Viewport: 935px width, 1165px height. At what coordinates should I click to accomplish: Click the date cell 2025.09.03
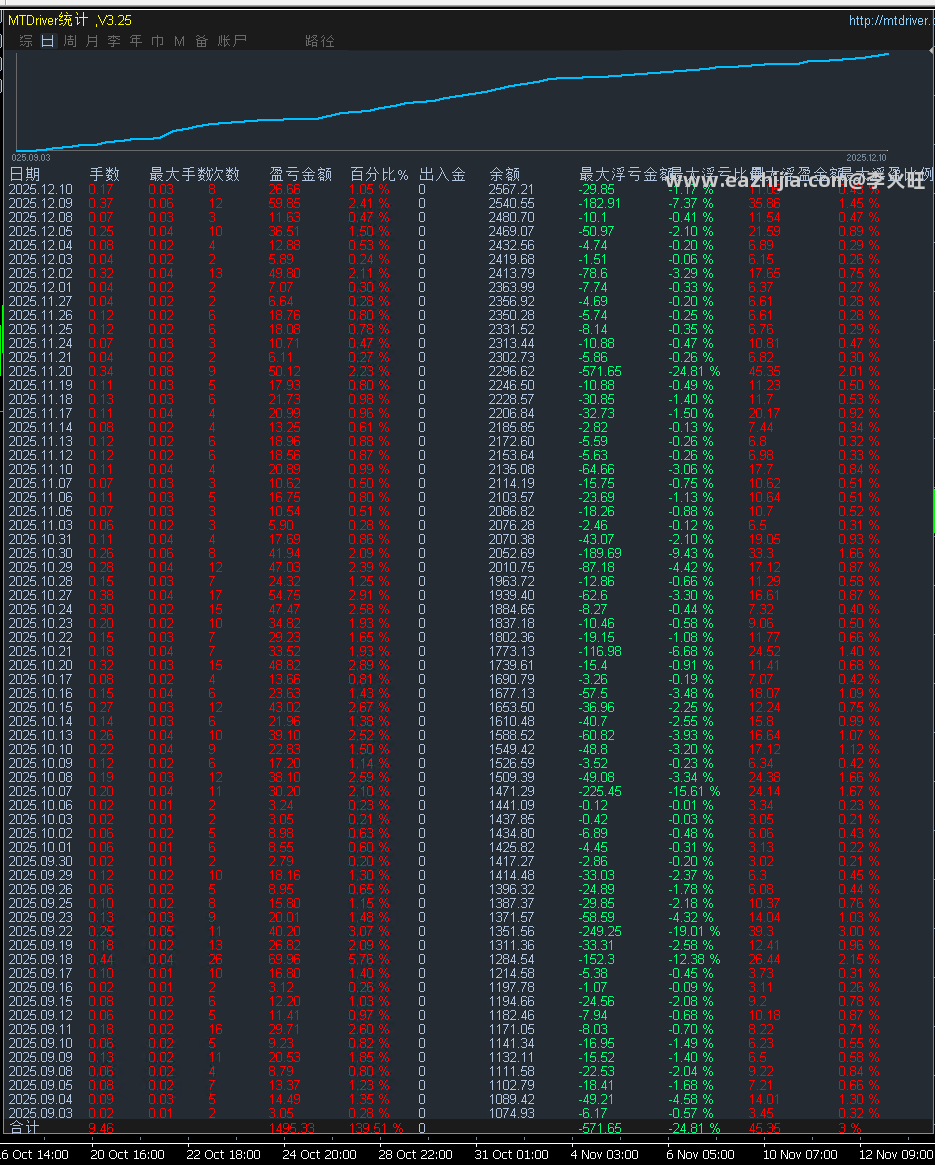[x=41, y=1113]
